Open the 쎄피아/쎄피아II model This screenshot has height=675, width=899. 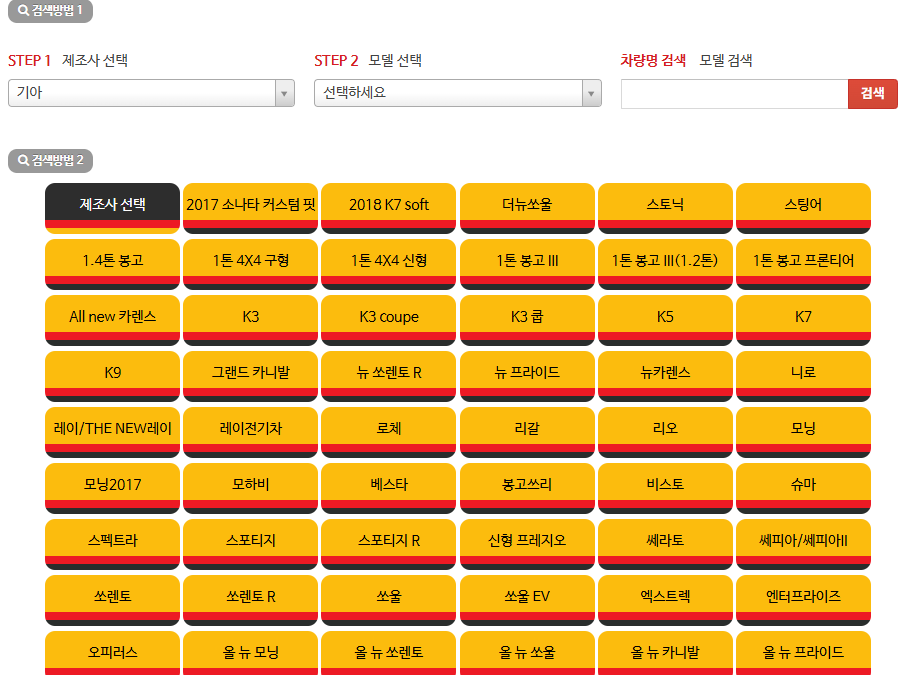tap(803, 544)
